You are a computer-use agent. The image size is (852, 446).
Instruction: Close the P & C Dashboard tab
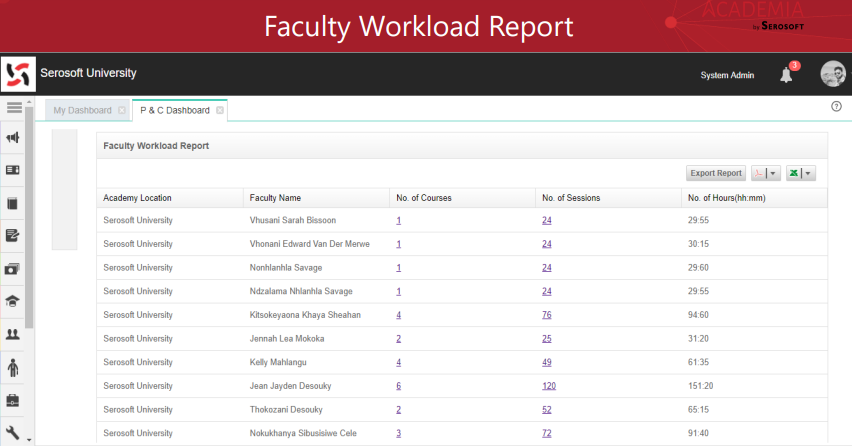(220, 110)
